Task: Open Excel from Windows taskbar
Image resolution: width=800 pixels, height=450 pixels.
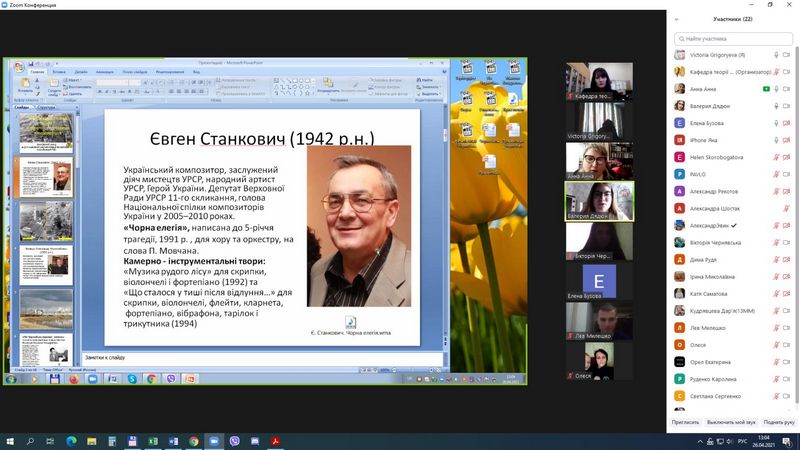Action: click(x=153, y=441)
